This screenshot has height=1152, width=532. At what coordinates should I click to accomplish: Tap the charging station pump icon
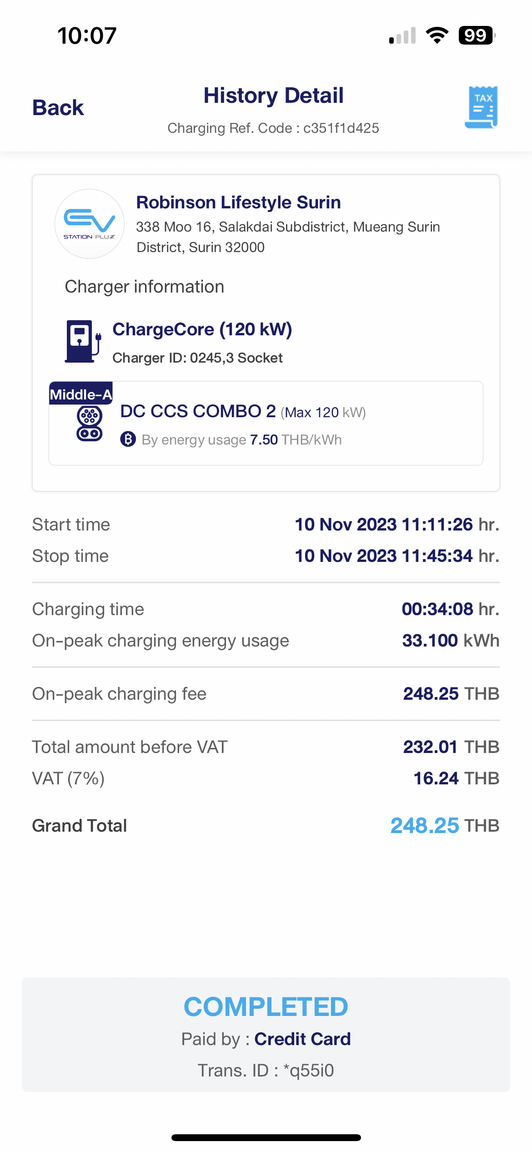coord(82,340)
